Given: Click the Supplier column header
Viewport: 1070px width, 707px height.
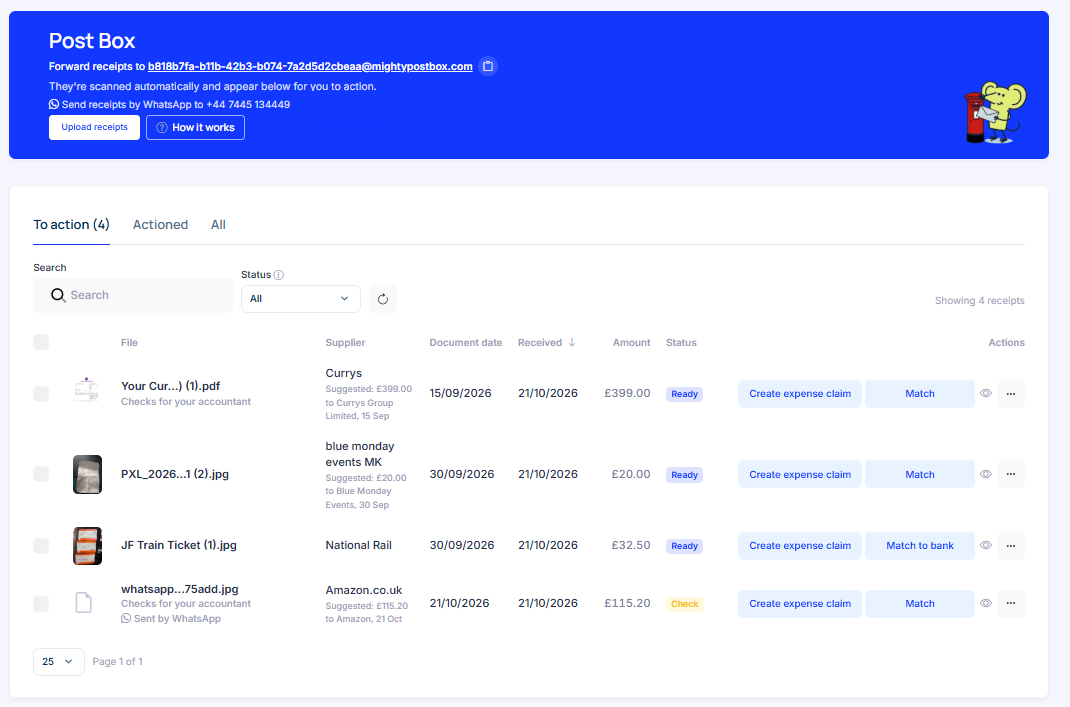Looking at the screenshot, I should [x=345, y=343].
